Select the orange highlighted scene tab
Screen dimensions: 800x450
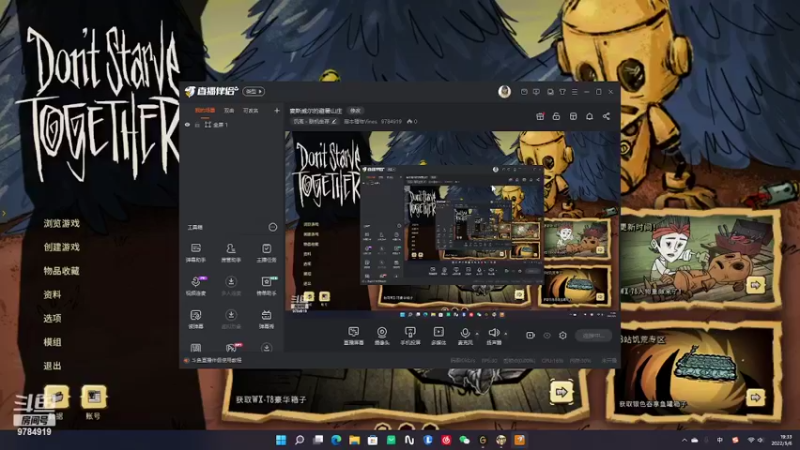pyautogui.click(x=205, y=110)
